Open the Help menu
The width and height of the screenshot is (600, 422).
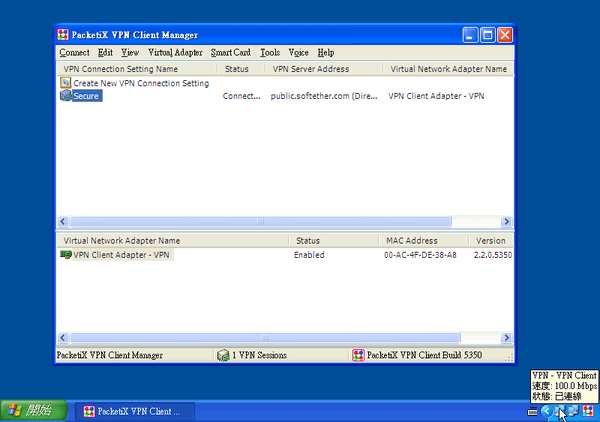[x=326, y=52]
